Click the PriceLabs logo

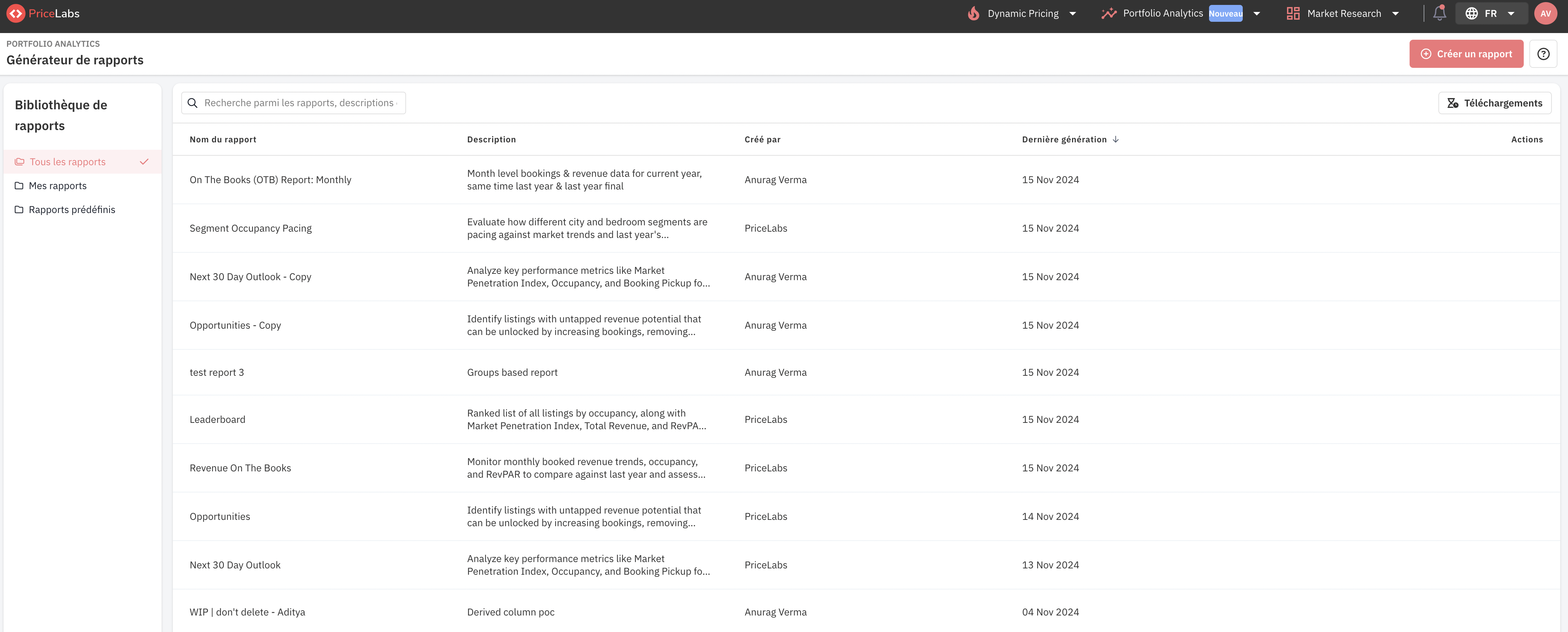pos(43,13)
